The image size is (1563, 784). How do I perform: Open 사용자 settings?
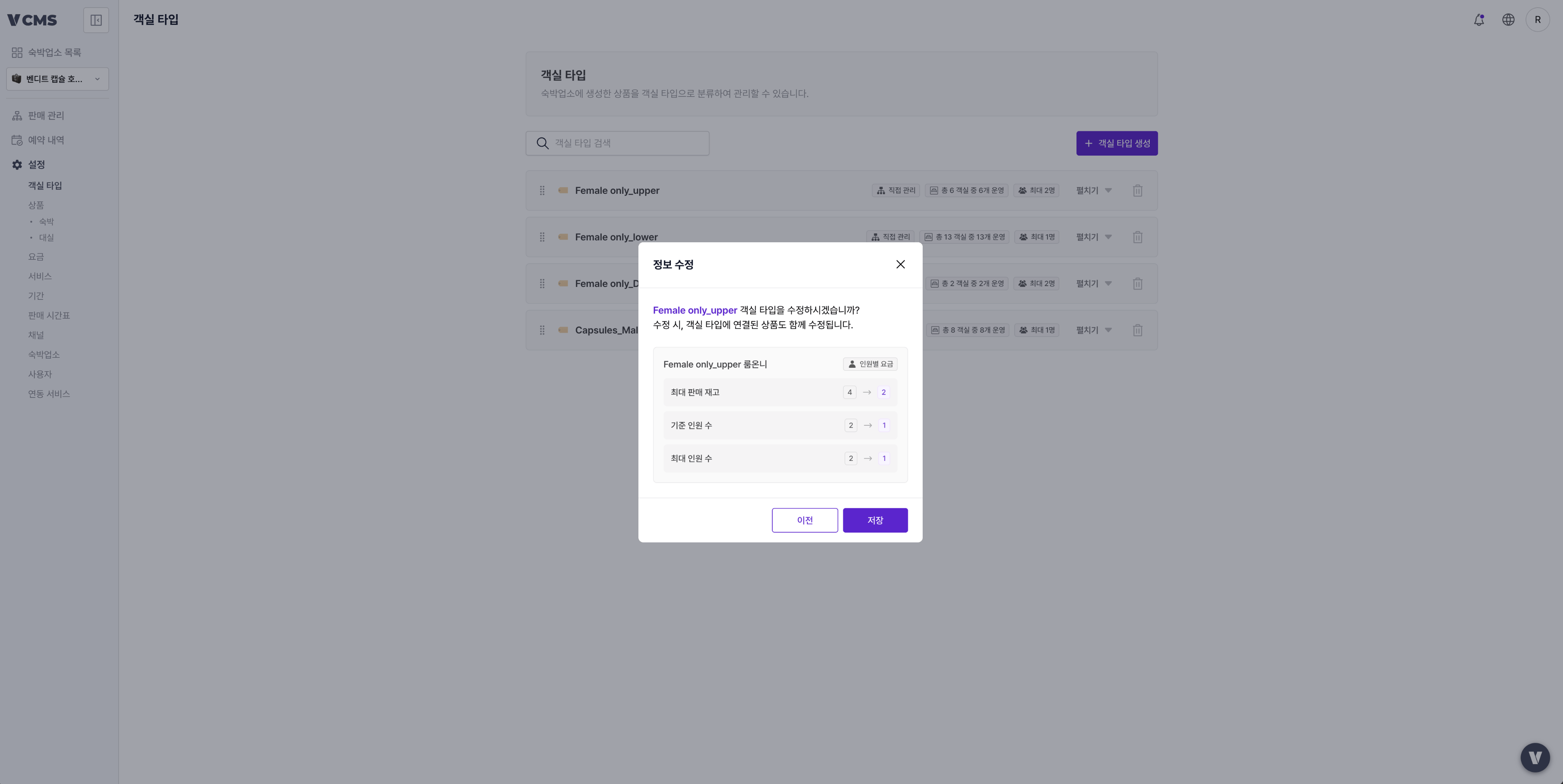[x=40, y=374]
